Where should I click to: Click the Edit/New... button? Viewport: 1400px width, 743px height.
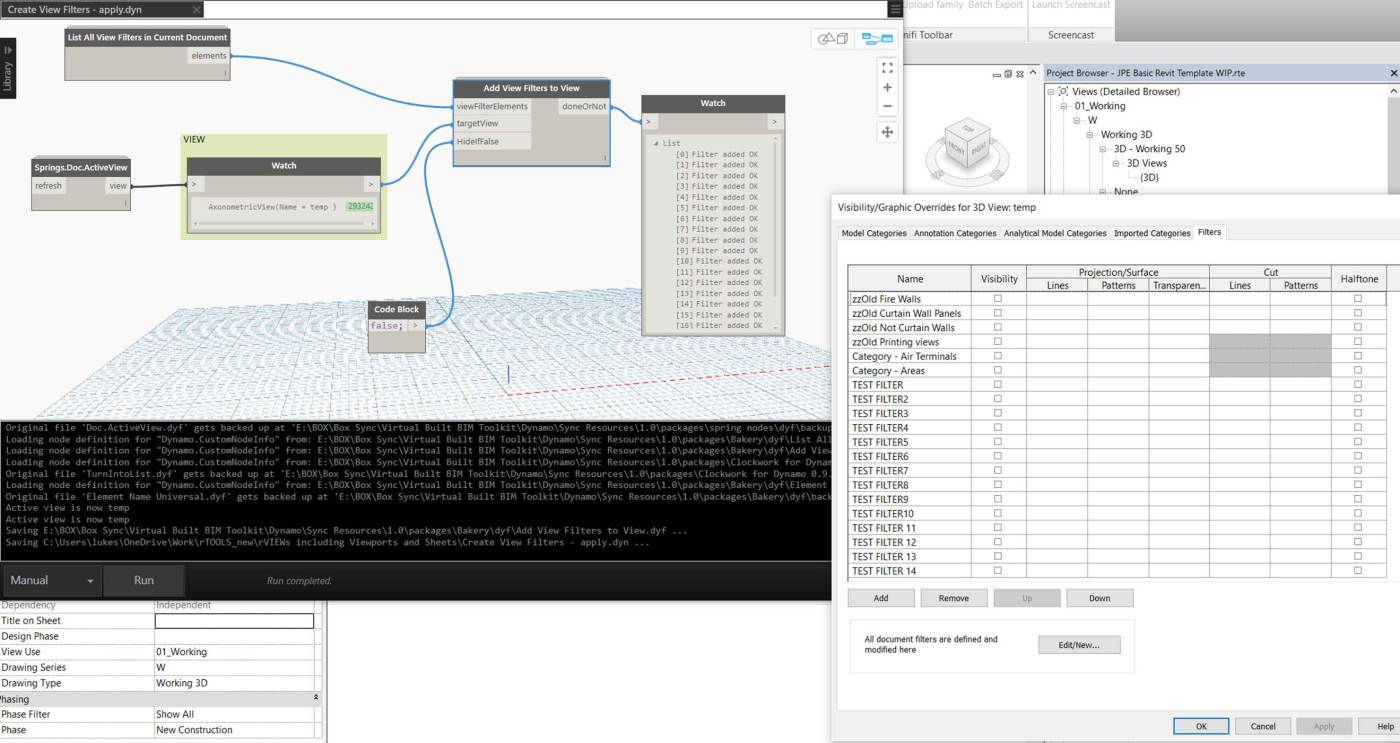[x=1079, y=645]
